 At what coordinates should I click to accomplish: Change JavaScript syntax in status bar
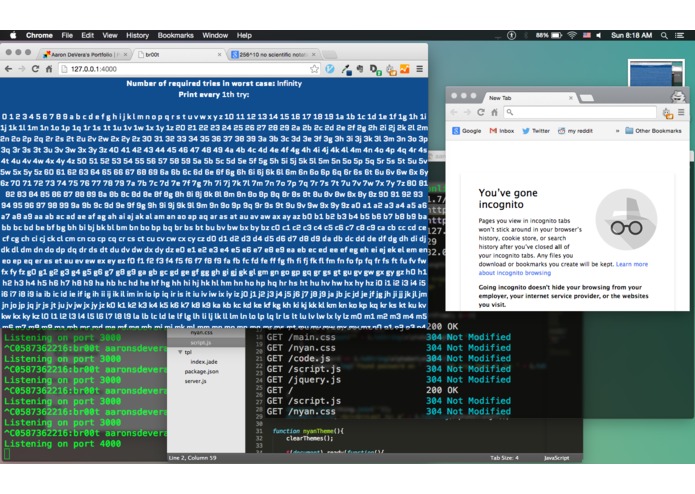[556, 458]
